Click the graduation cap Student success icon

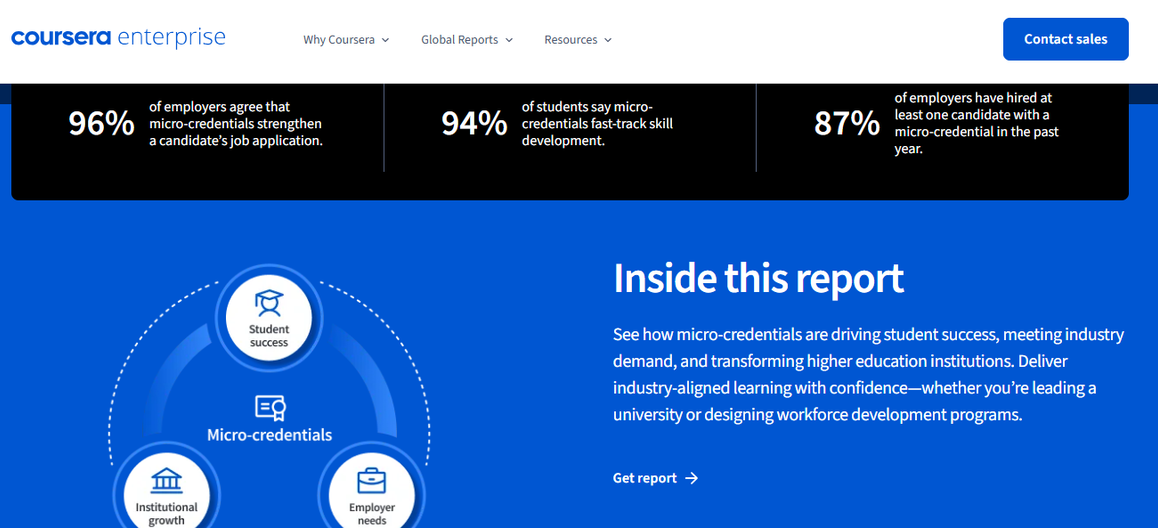269,302
